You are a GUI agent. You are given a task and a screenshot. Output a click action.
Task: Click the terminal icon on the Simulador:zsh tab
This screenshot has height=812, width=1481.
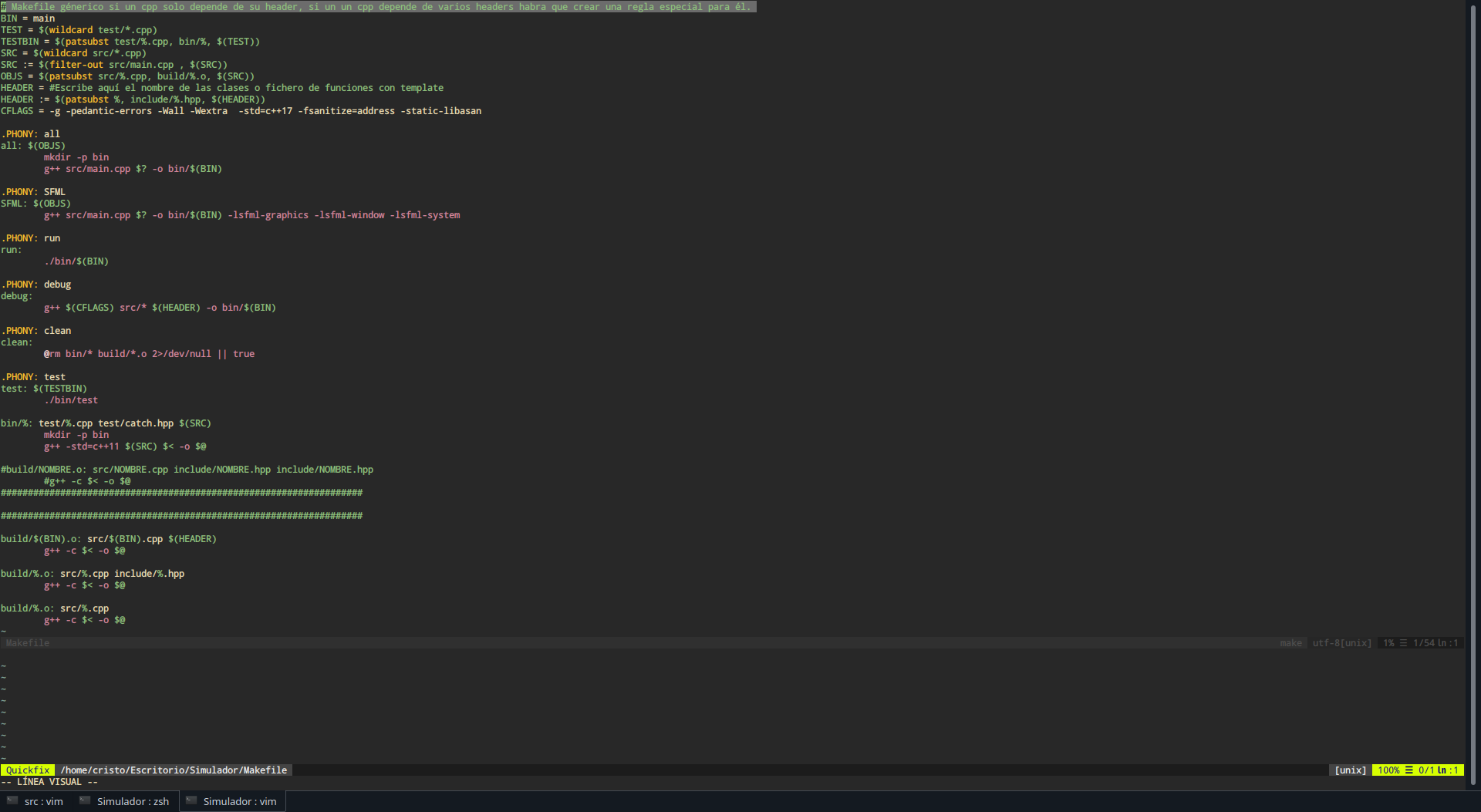click(x=84, y=800)
